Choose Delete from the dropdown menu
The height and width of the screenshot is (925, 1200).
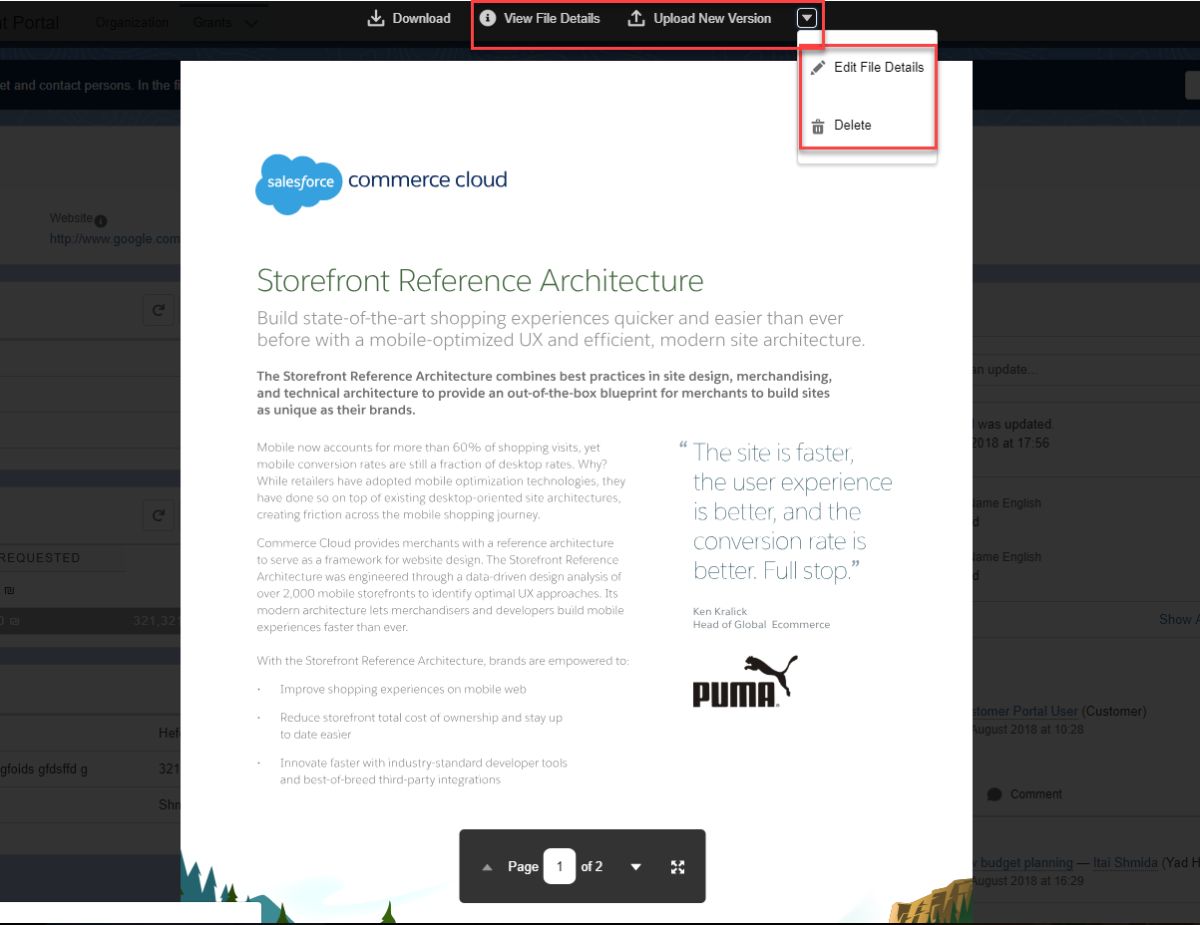click(842, 125)
